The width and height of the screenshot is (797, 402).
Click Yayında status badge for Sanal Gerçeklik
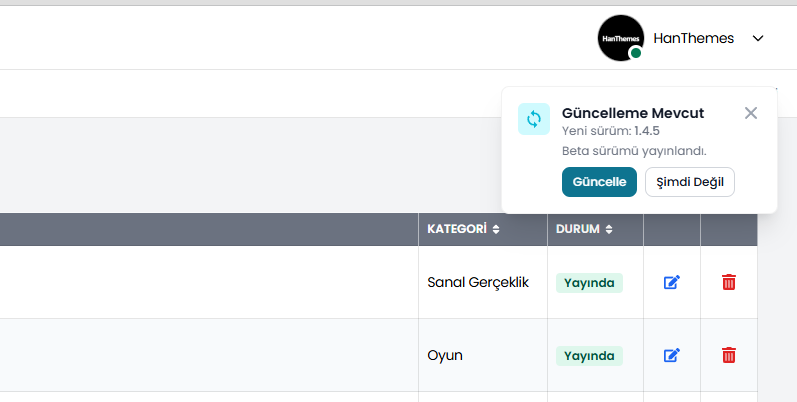589,283
